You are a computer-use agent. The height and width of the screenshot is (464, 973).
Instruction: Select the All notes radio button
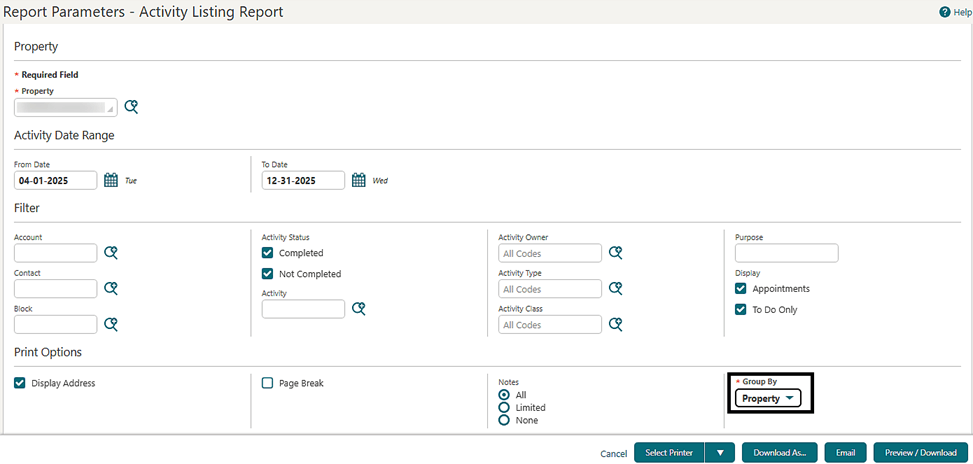[504, 395]
